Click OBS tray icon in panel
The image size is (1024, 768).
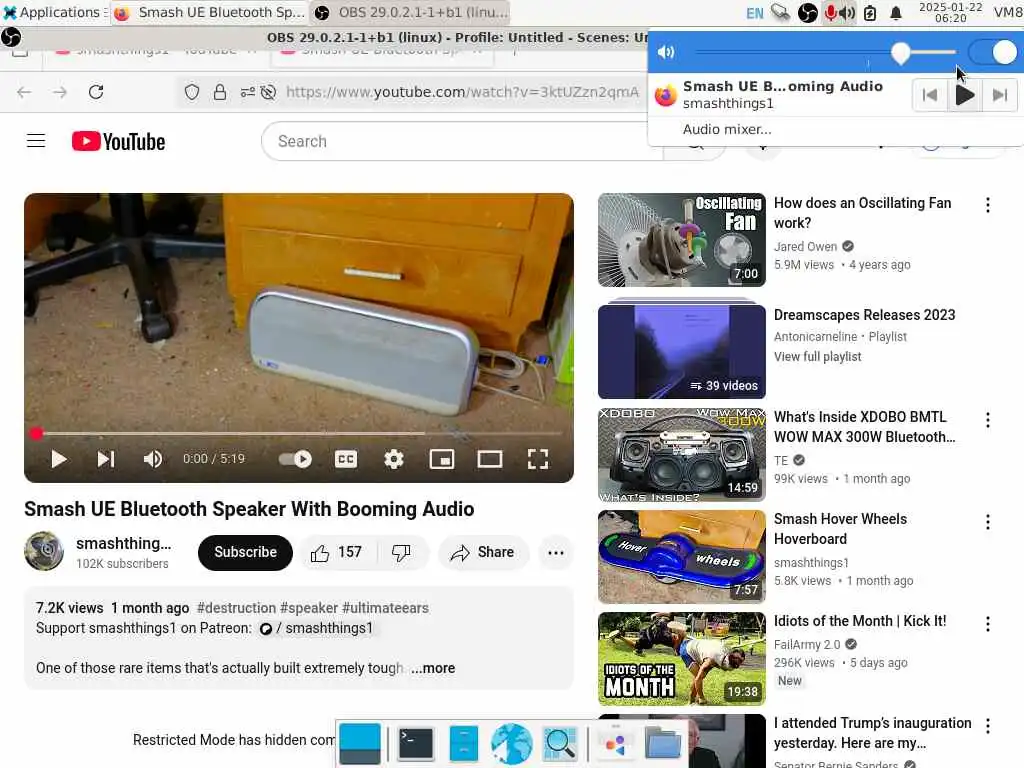[807, 13]
